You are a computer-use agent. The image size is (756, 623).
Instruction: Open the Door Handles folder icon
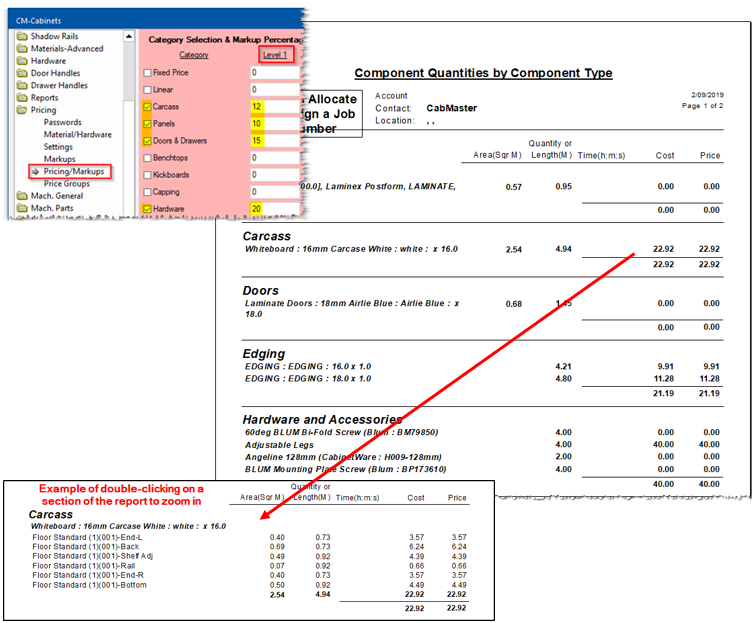point(22,74)
